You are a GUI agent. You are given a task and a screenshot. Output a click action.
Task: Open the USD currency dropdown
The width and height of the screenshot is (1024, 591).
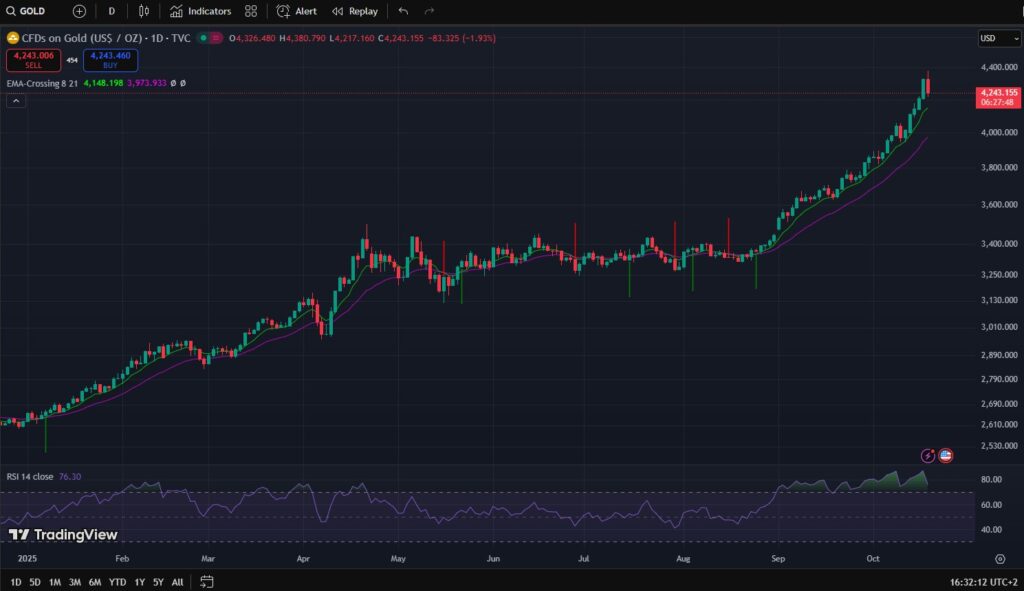999,39
